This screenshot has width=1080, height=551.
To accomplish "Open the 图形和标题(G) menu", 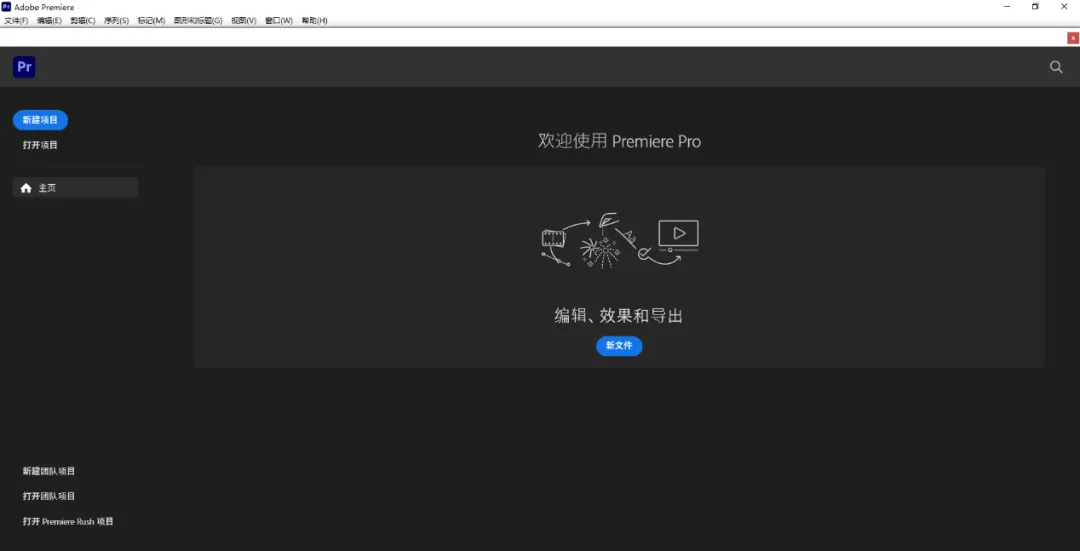I will 198,21.
